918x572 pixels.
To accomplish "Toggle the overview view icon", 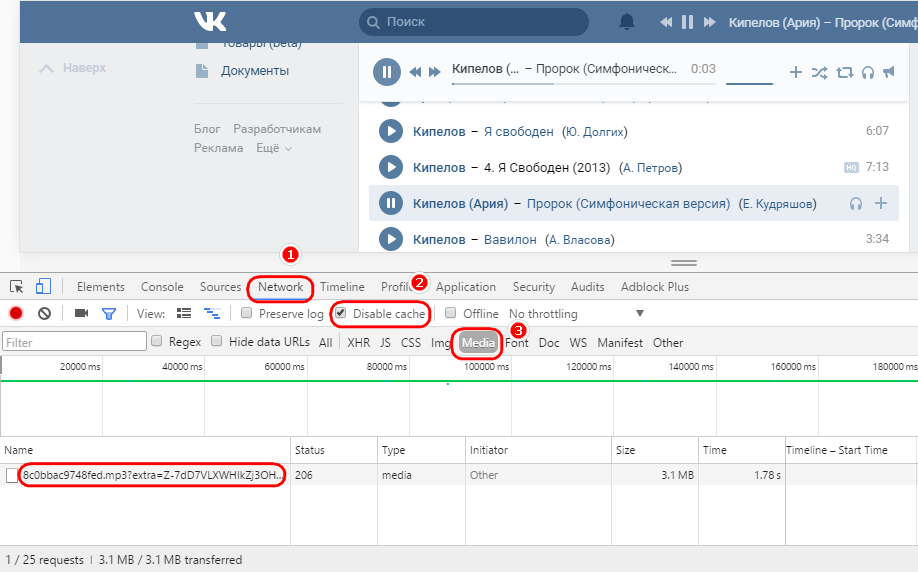I will [212, 313].
